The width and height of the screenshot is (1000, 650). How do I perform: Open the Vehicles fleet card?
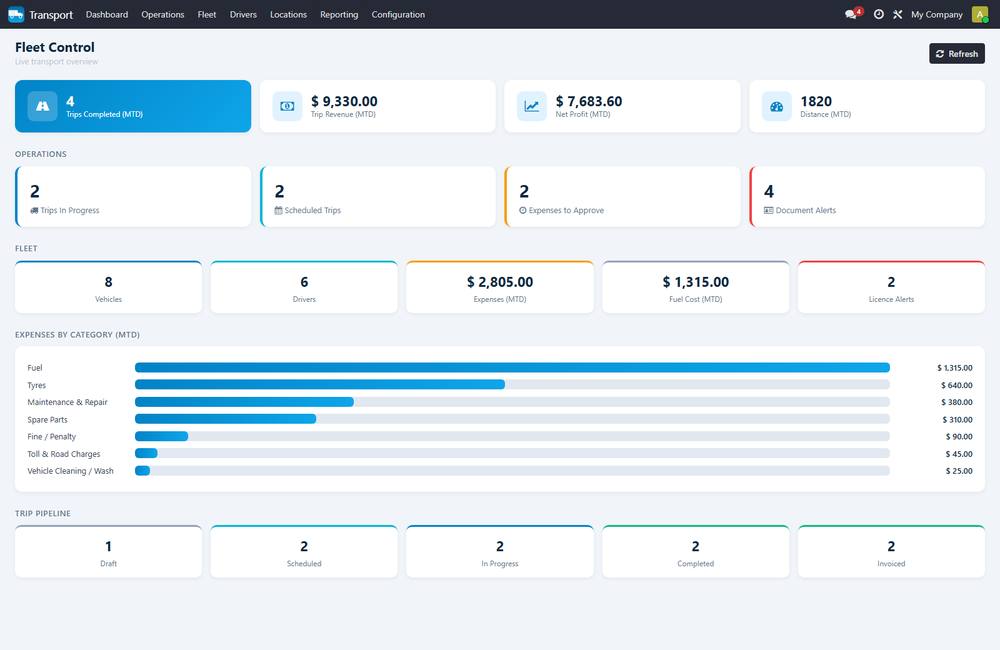tap(108, 287)
